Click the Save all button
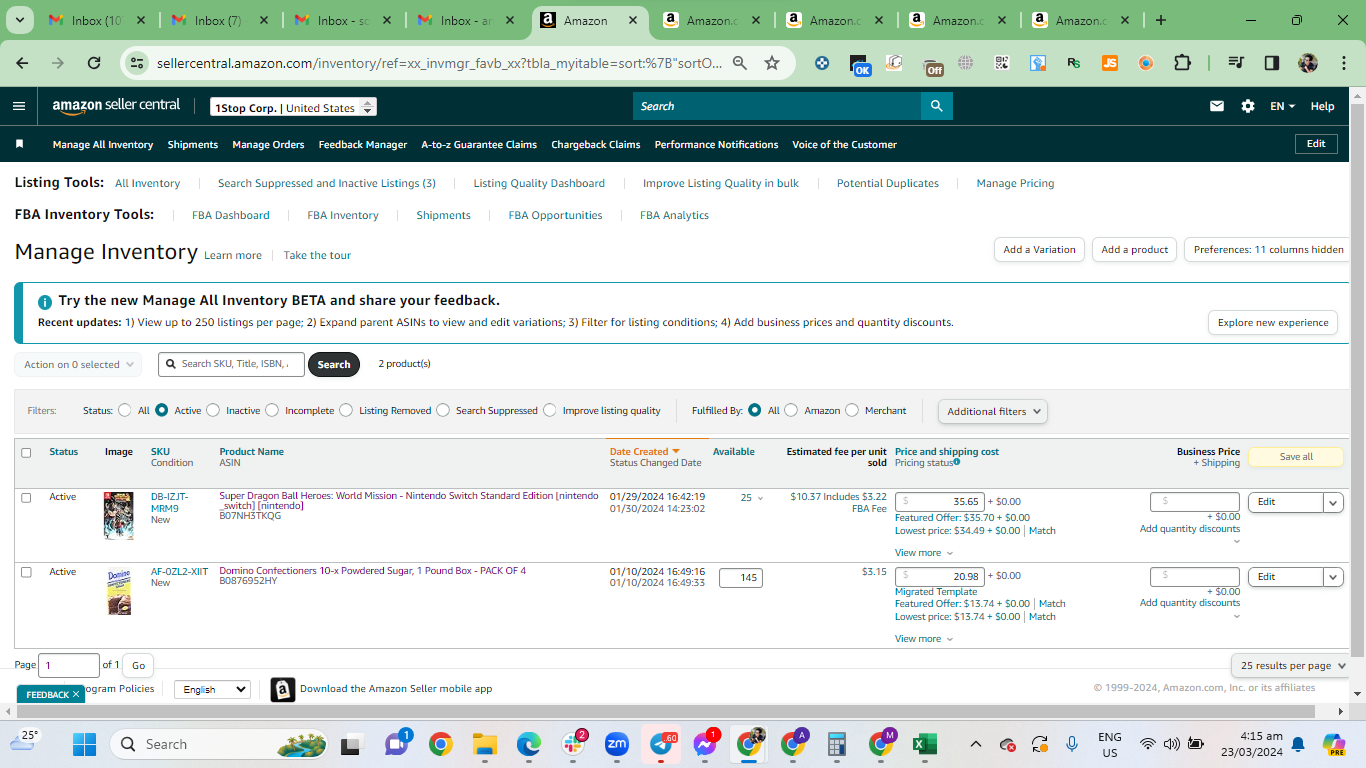This screenshot has height=768, width=1366. (1296, 457)
